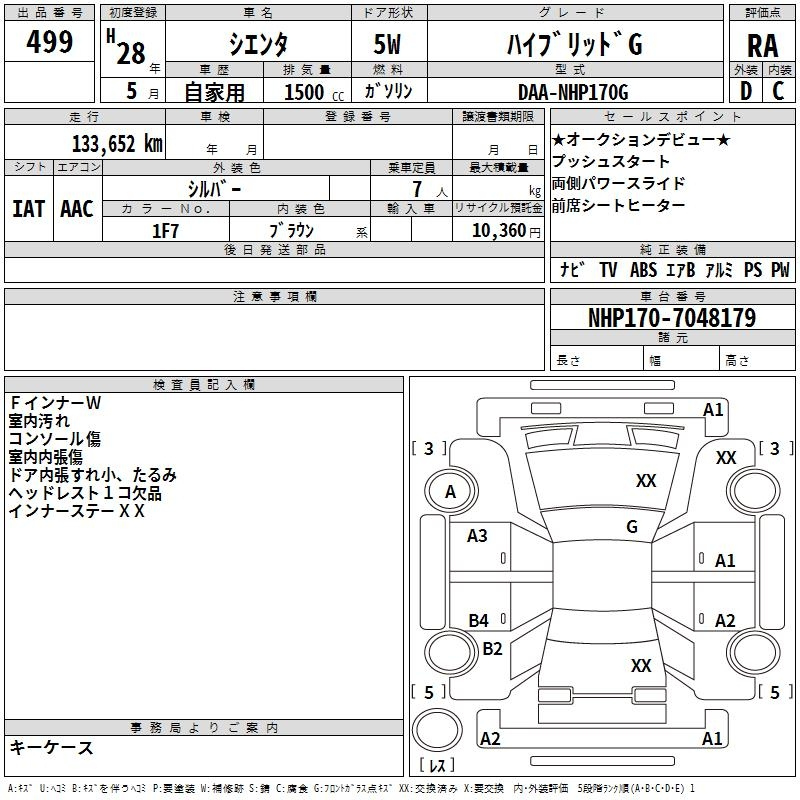Click the XX mark on the rear hatch
Image resolution: width=800 pixels, height=800 pixels.
coord(641,666)
